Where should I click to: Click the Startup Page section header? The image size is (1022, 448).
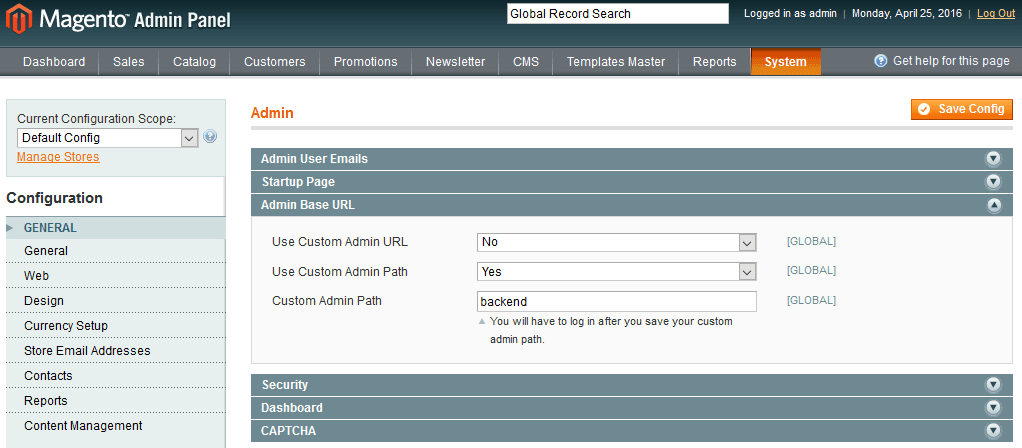(632, 181)
